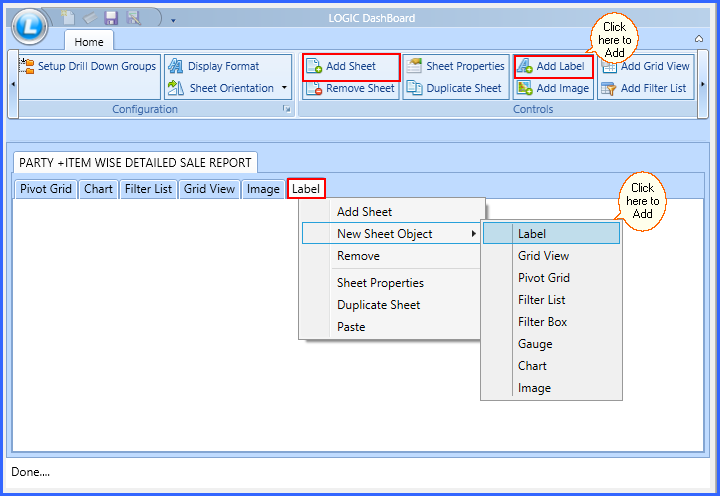
Task: Click the Remove Sheet icon
Action: tap(314, 88)
